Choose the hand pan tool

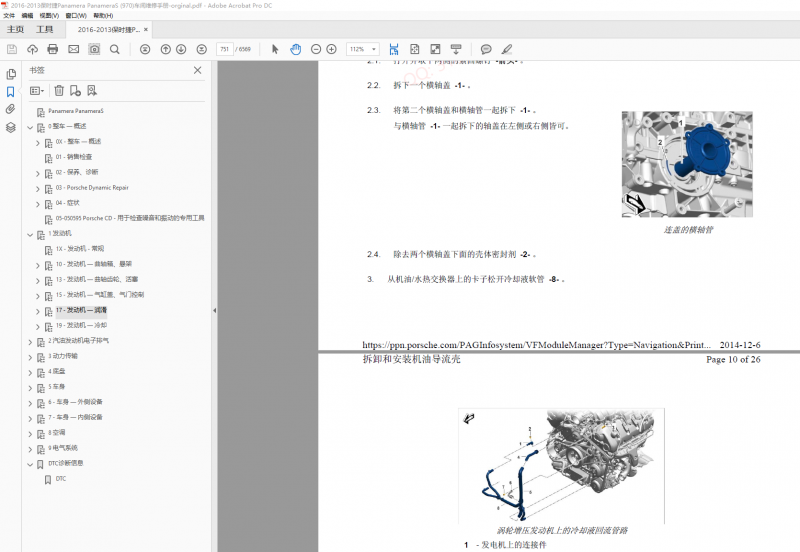[x=295, y=49]
